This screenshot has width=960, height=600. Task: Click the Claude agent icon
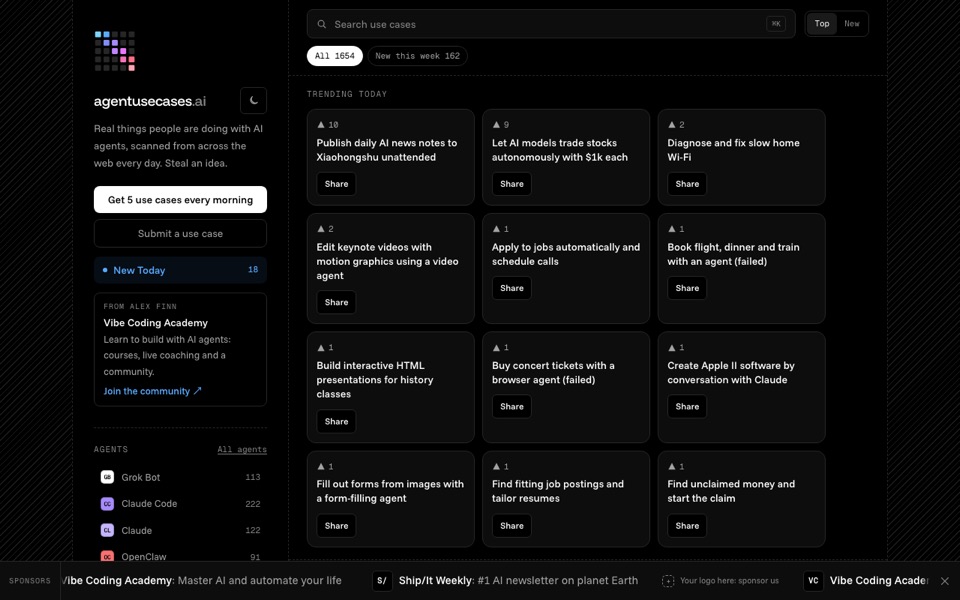107,530
